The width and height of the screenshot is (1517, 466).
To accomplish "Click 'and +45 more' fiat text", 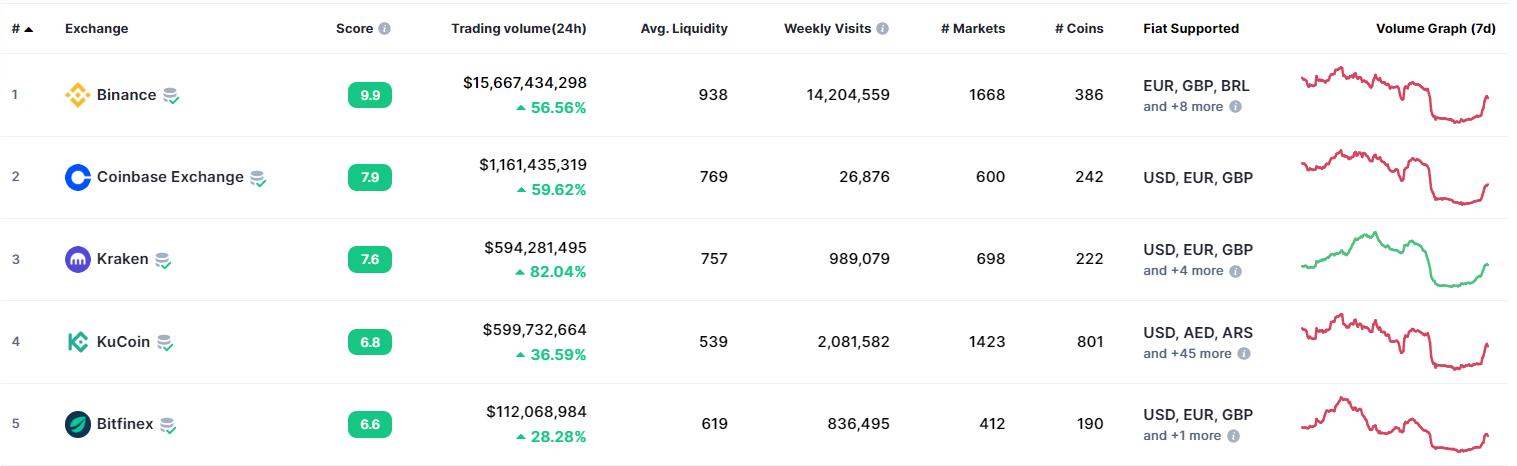I will tap(1188, 353).
